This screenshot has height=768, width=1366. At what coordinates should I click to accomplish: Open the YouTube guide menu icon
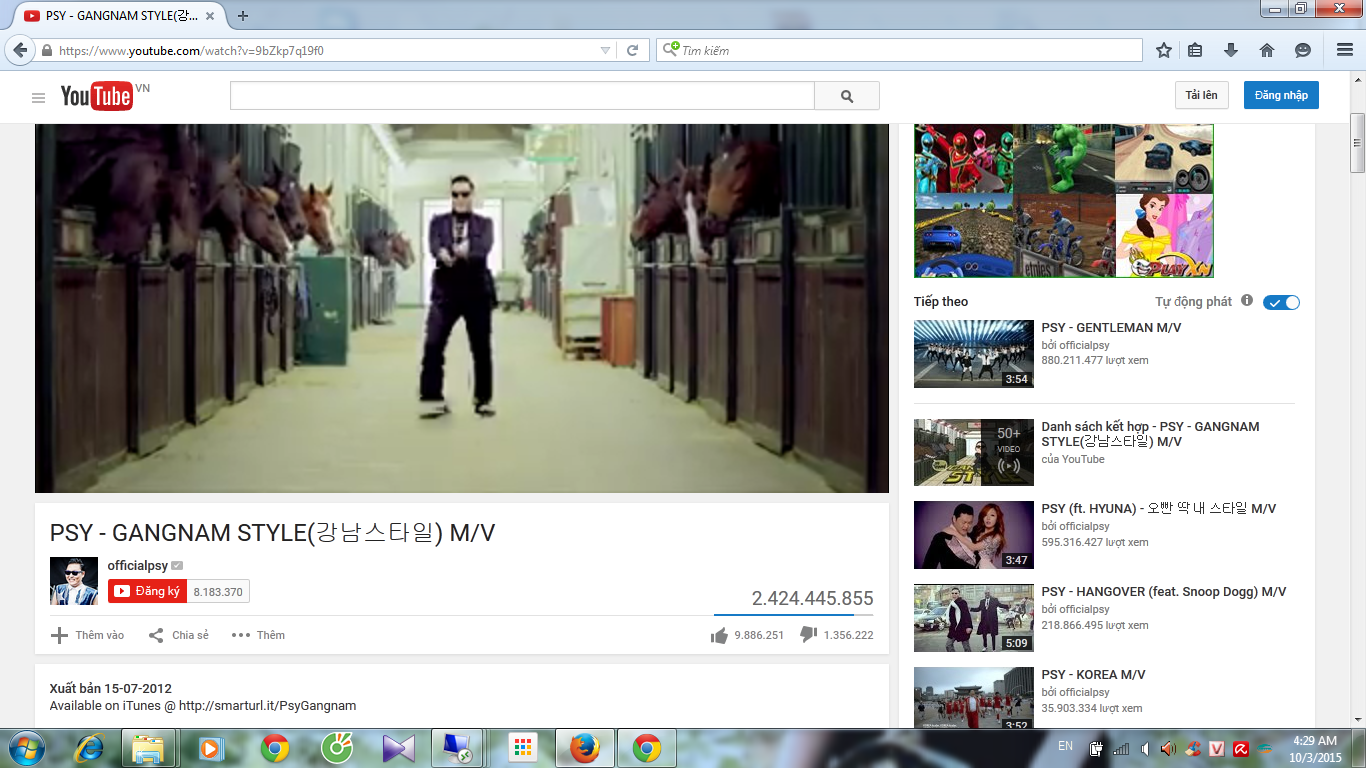click(38, 97)
